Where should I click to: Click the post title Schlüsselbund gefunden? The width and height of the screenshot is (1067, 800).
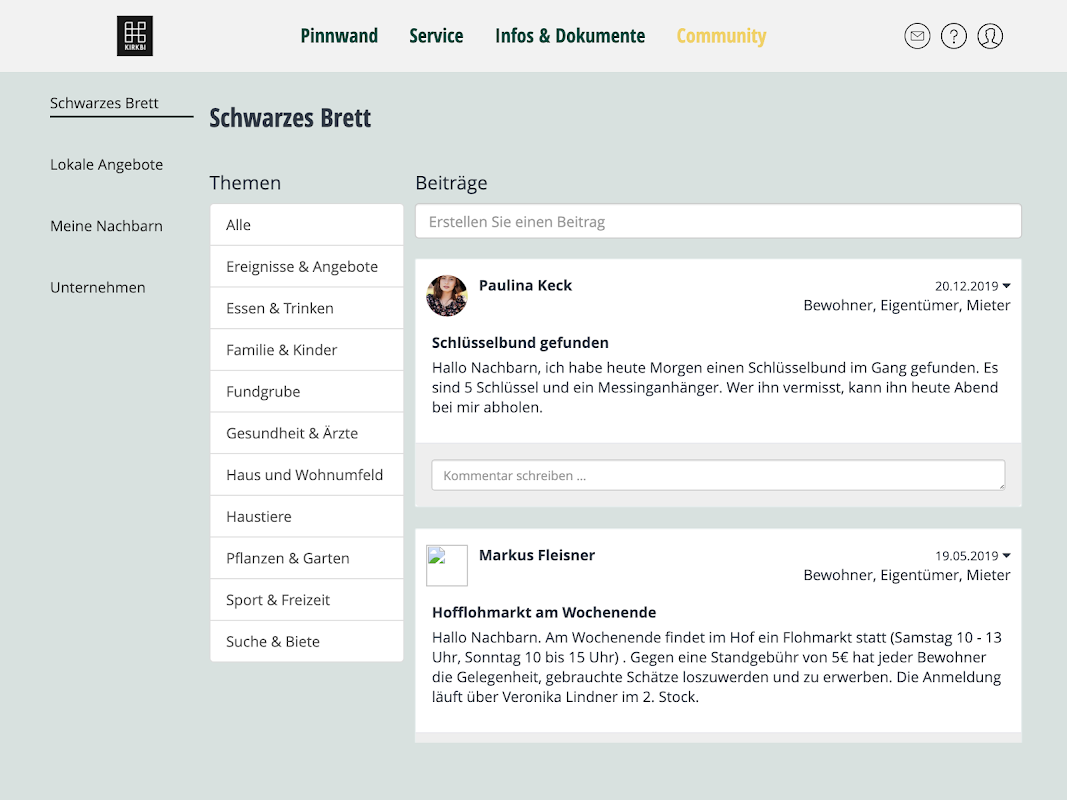pos(520,343)
